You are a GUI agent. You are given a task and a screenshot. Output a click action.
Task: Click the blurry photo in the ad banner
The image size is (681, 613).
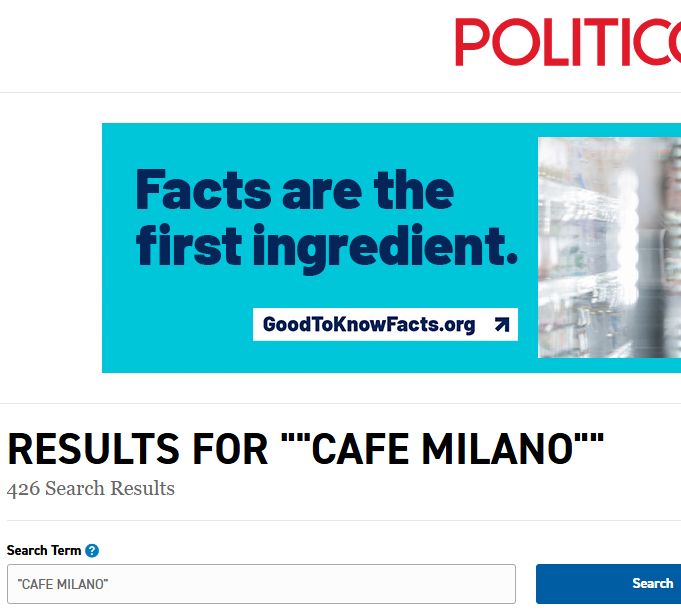(608, 247)
